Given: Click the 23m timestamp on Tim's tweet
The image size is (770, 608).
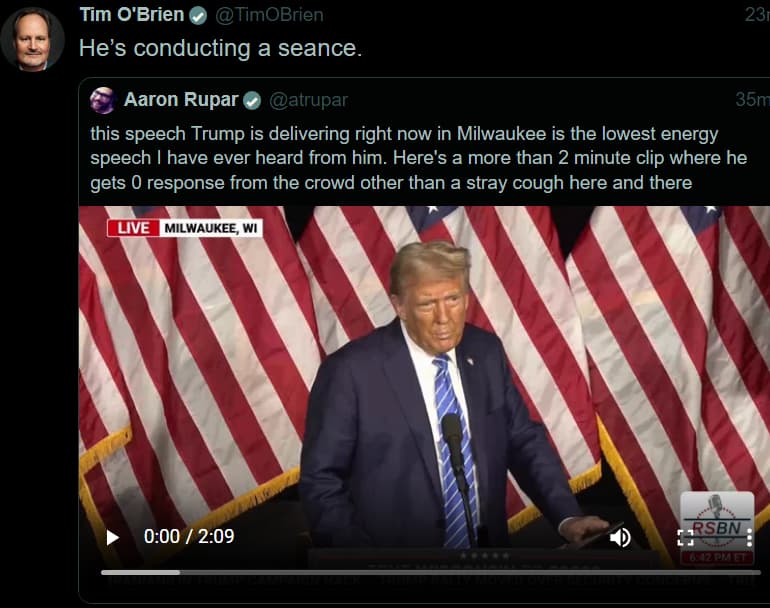Looking at the screenshot, I should tap(757, 15).
